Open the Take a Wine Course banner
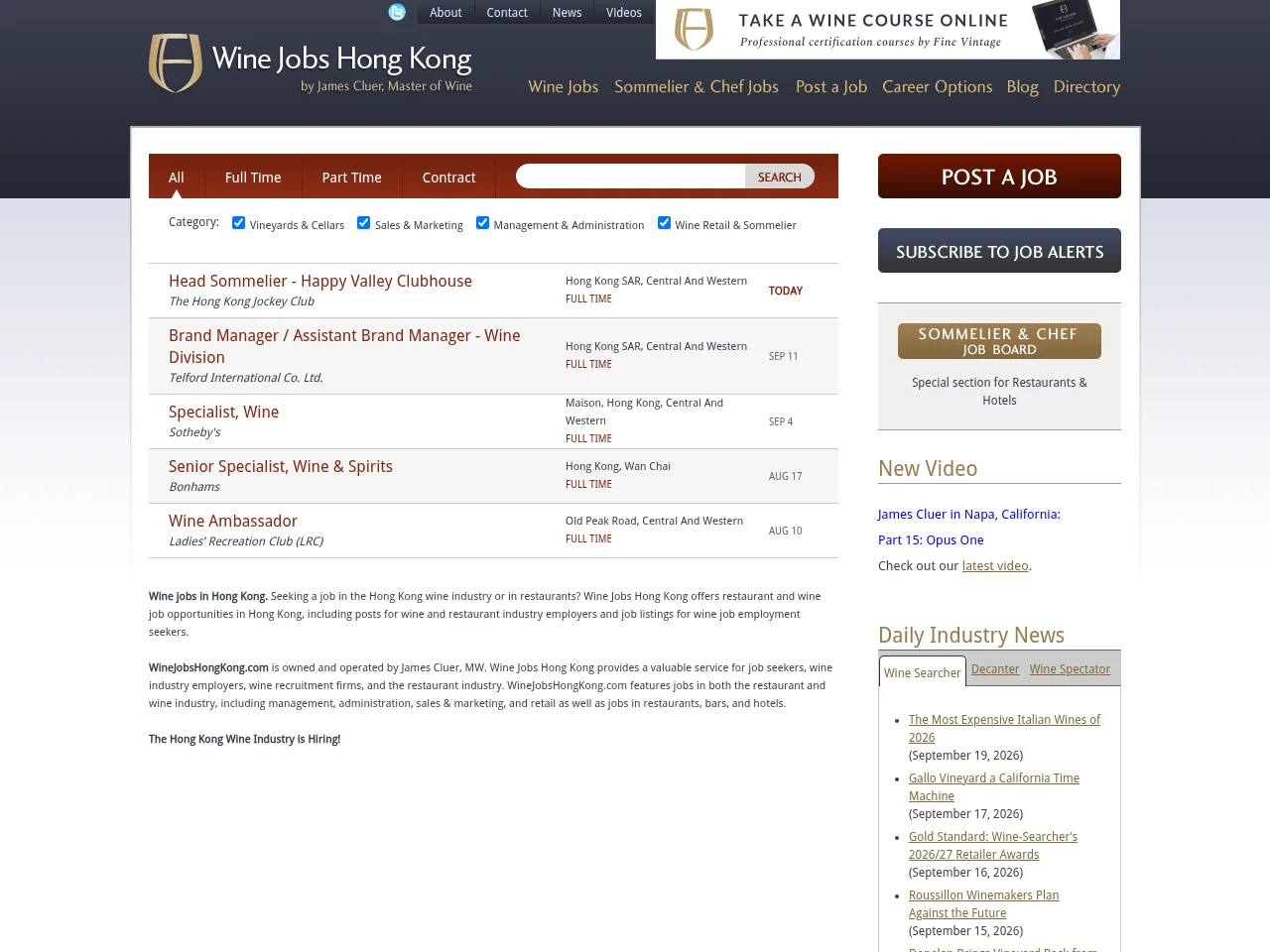The image size is (1270, 952). (888, 30)
